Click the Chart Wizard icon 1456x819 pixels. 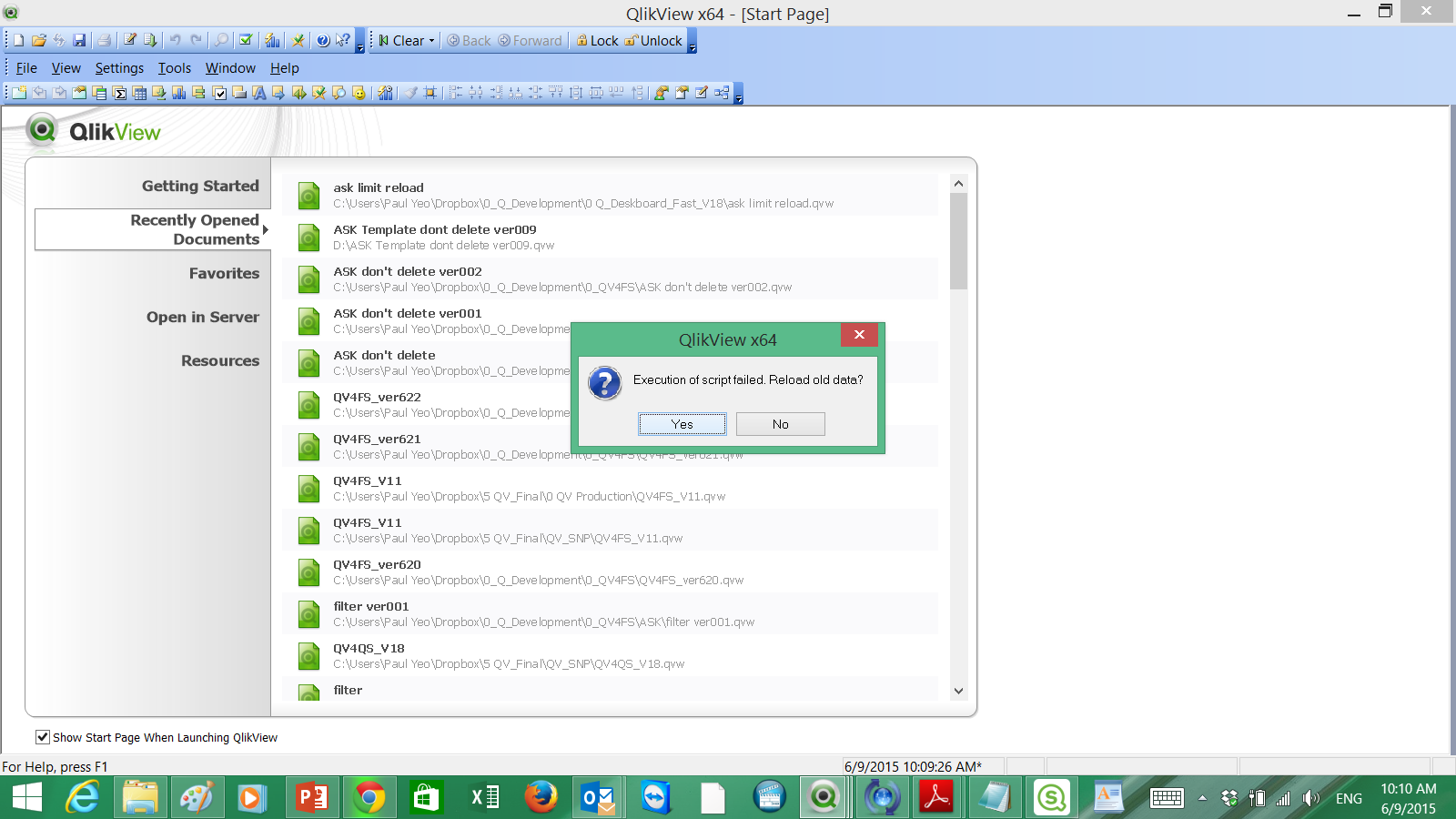386,93
